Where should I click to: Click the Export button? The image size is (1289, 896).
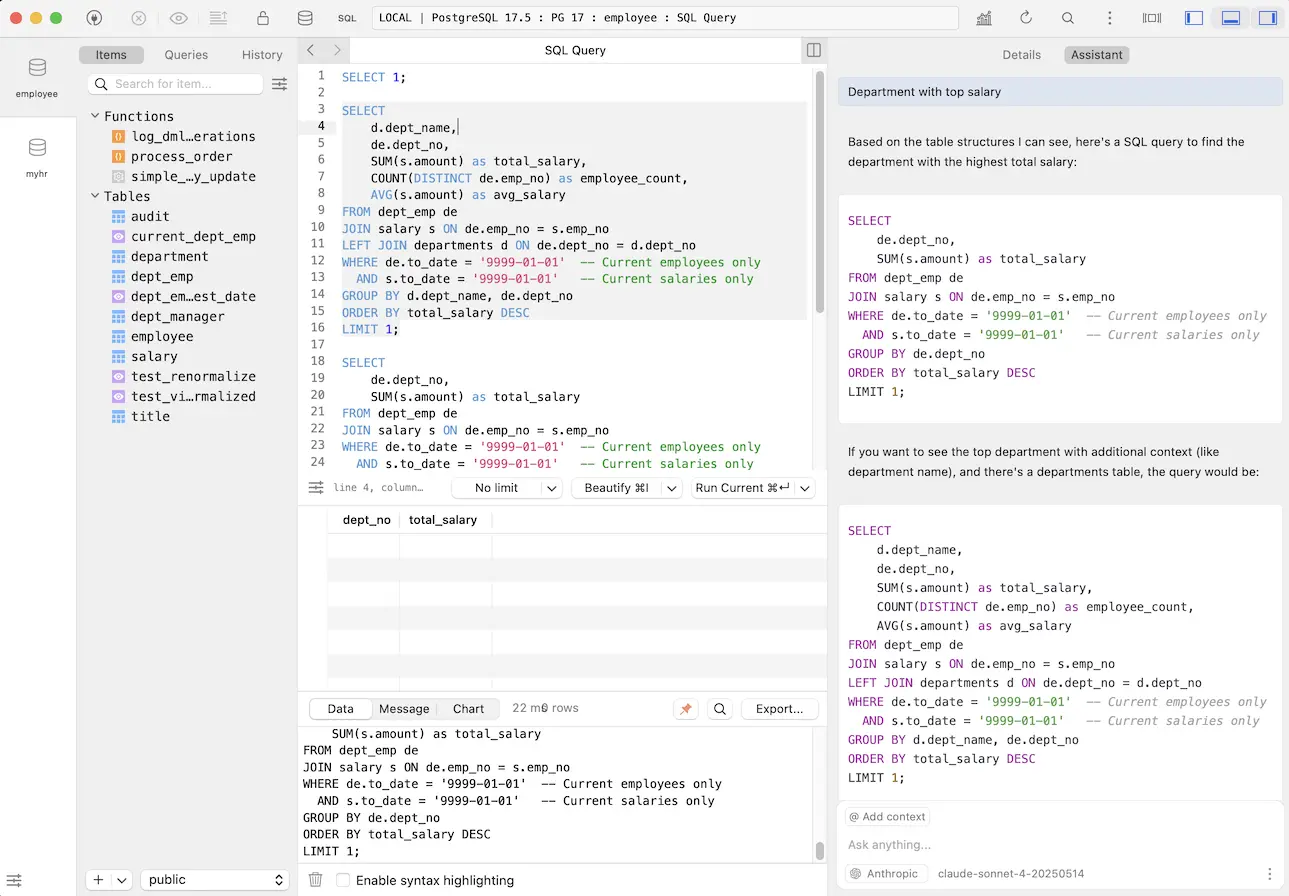coord(779,709)
